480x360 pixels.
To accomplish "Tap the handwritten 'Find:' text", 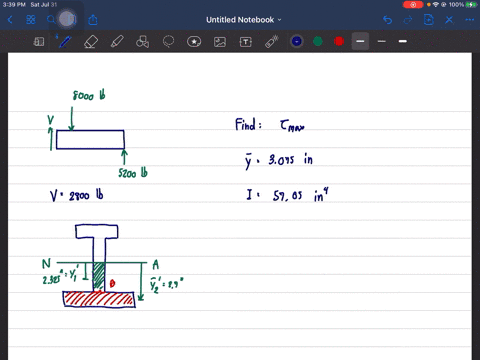I will pyautogui.click(x=248, y=124).
